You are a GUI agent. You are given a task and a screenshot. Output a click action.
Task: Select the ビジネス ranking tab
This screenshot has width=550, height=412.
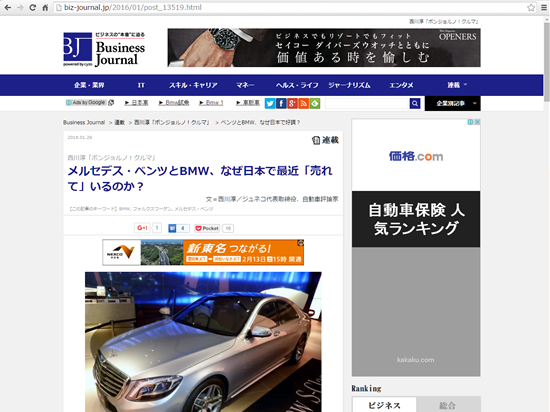tap(384, 405)
